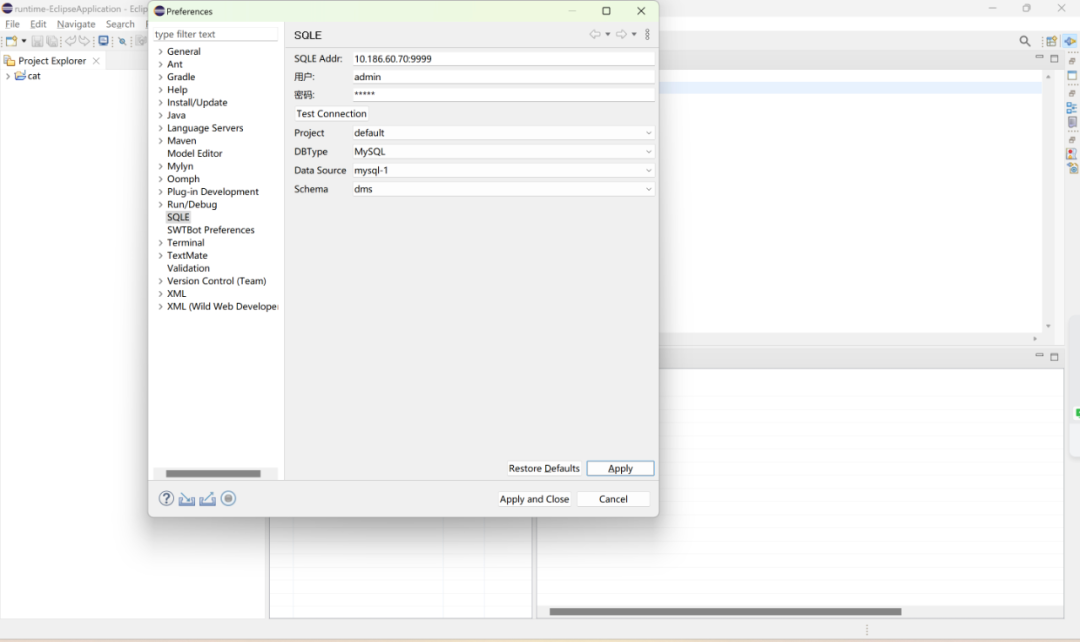Click the SQLE Addr input field
This screenshot has width=1080, height=642.
[x=503, y=59]
